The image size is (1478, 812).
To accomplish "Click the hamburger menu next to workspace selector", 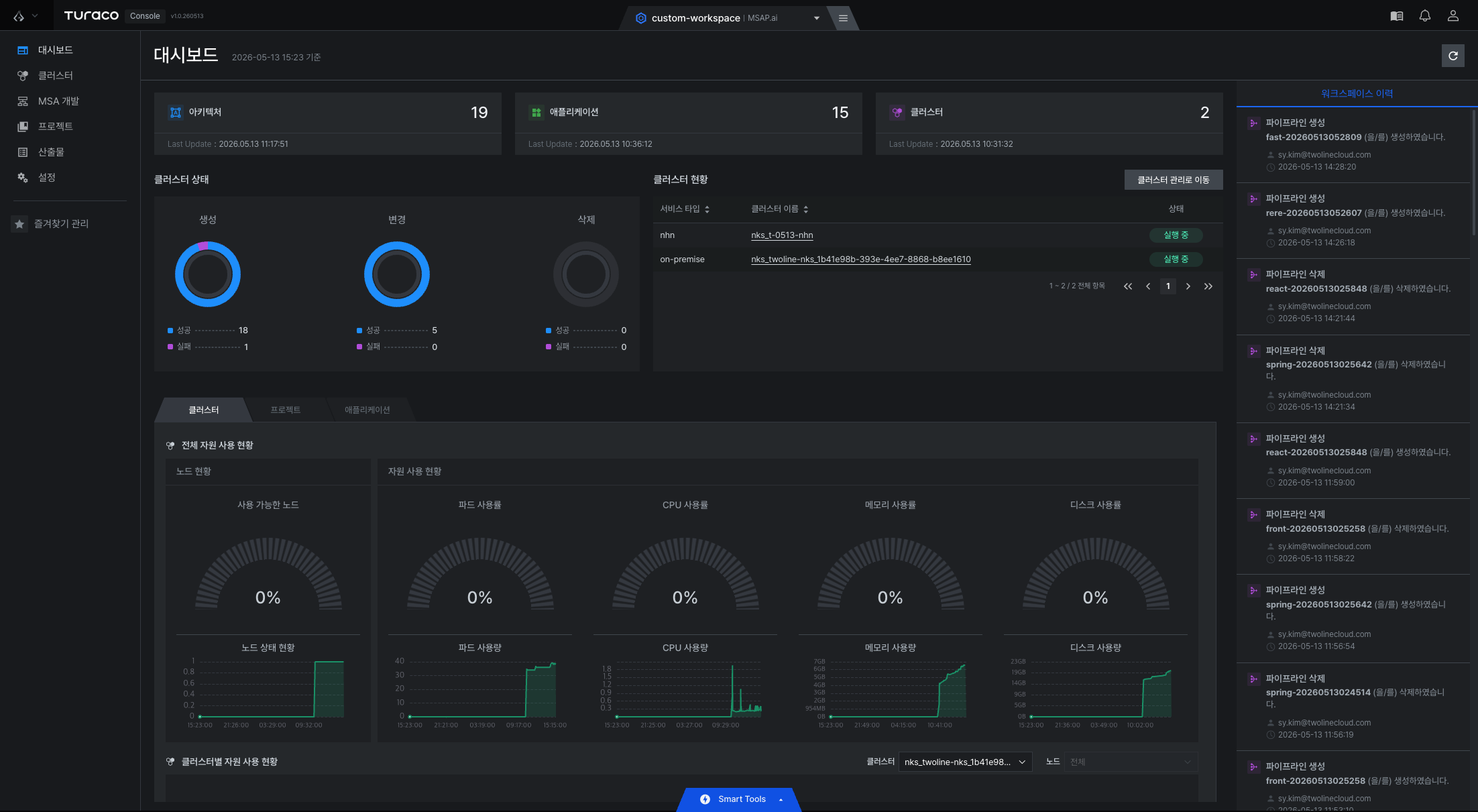I will pos(843,18).
